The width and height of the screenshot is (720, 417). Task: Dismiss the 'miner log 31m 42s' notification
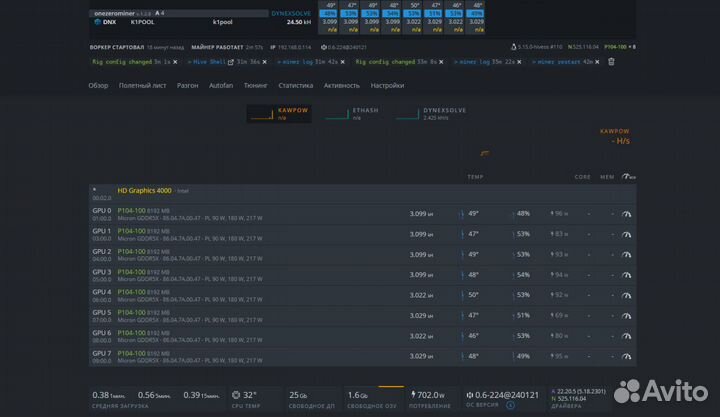coord(343,62)
